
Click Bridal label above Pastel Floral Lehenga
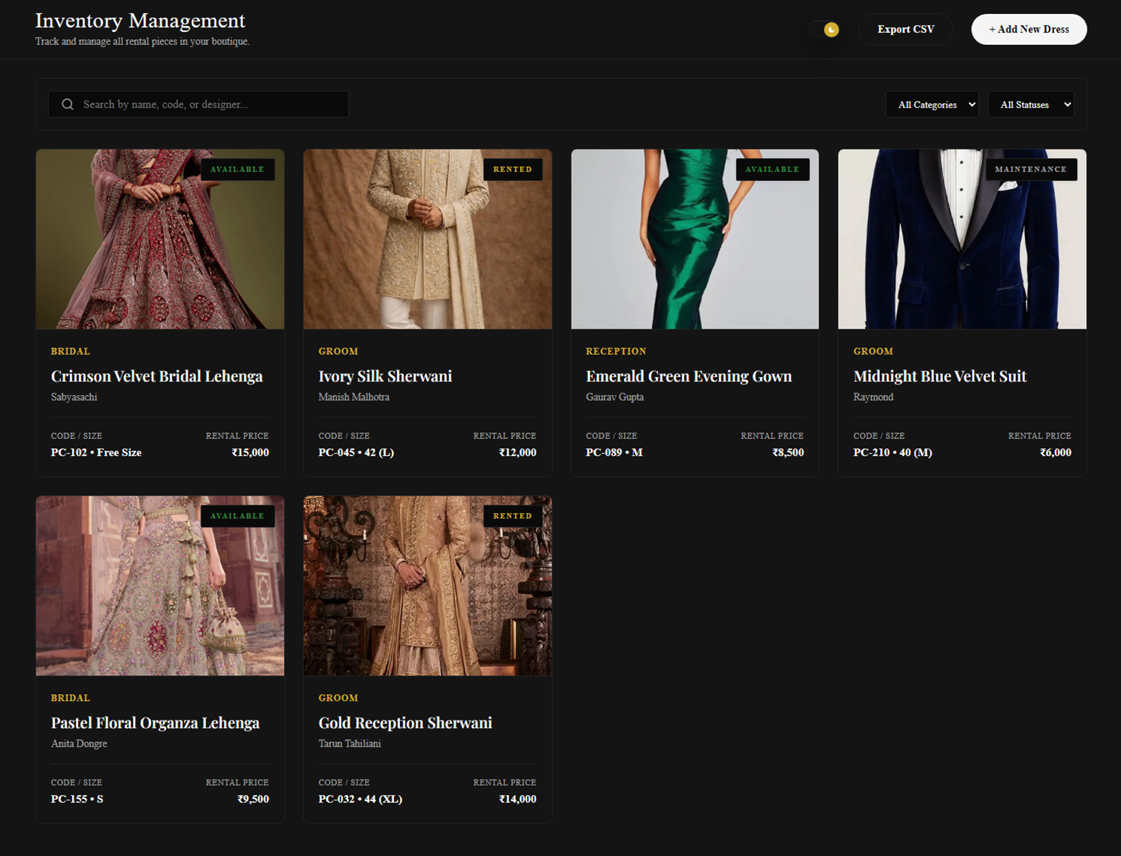click(70, 698)
